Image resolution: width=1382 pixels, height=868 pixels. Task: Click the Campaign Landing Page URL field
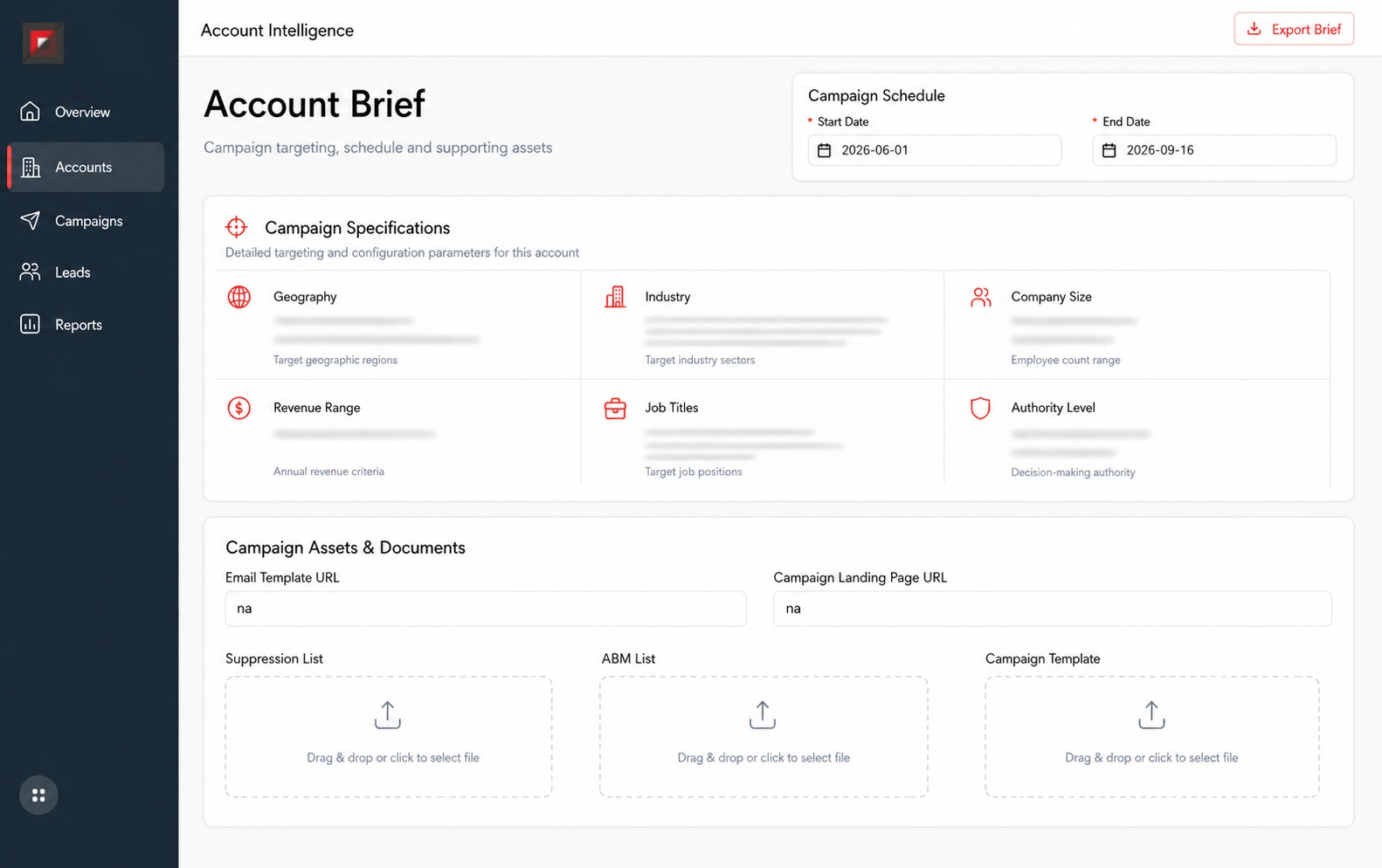click(1052, 609)
